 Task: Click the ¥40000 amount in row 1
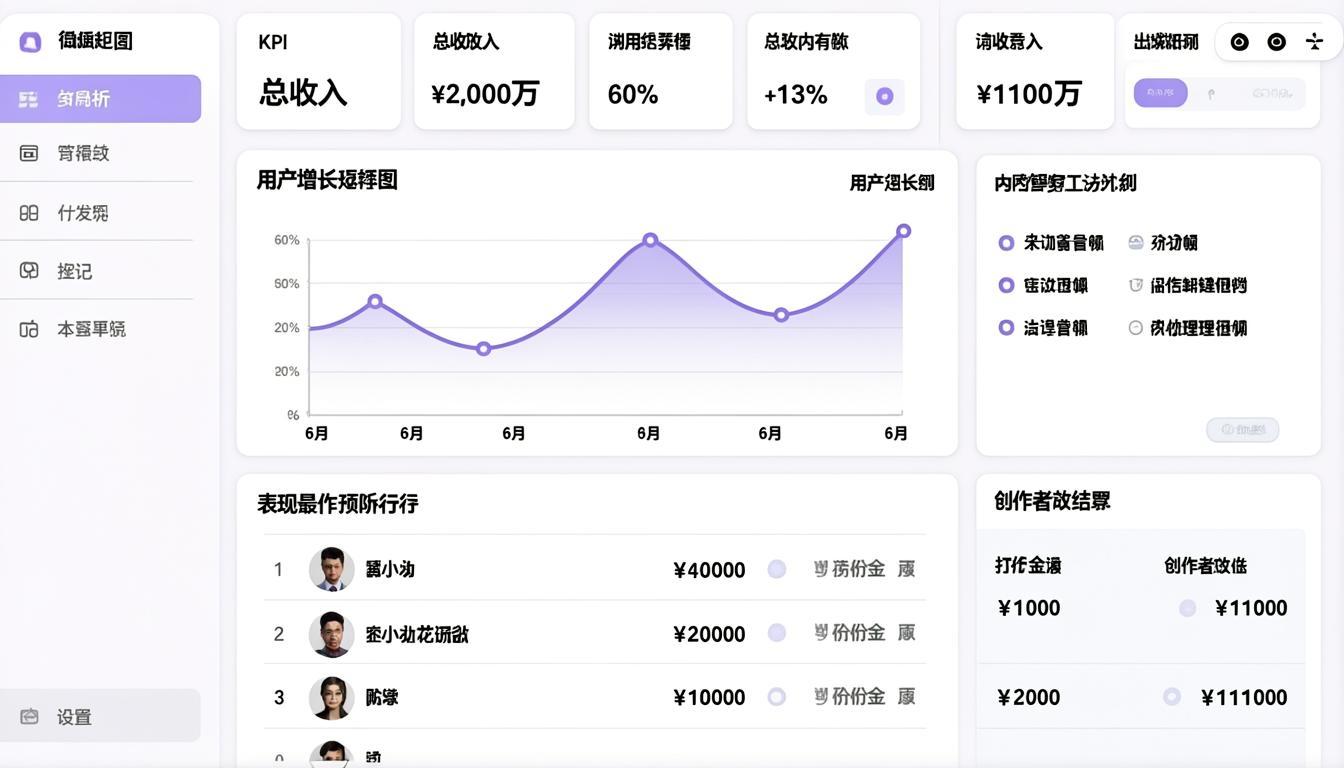(x=709, y=570)
